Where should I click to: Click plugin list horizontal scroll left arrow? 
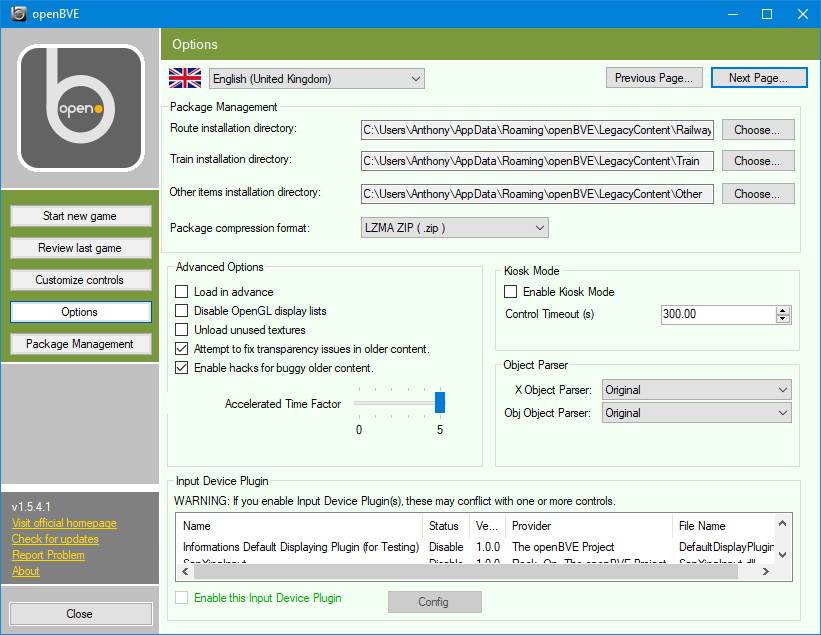tap(185, 572)
